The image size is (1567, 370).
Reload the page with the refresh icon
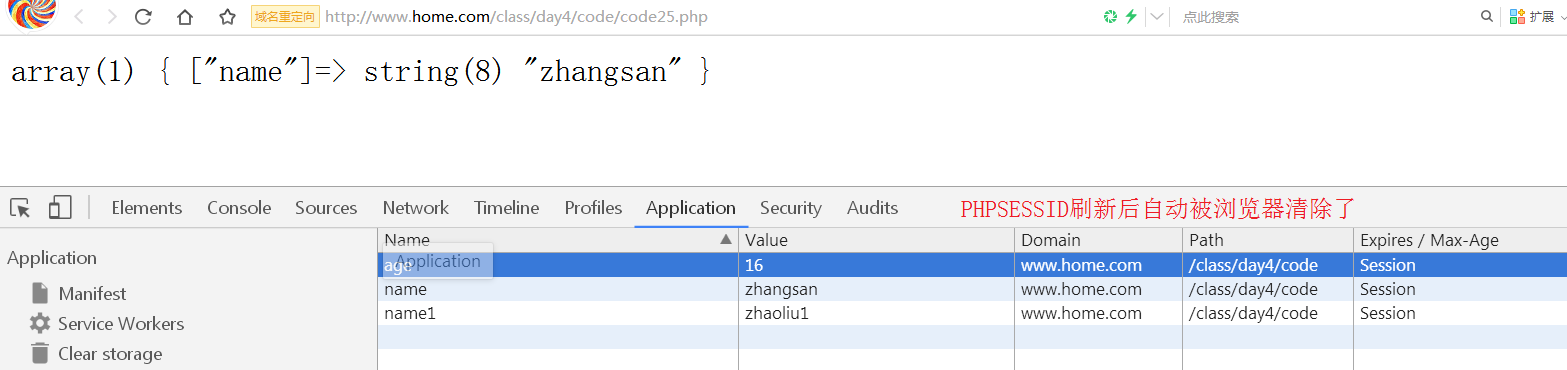[143, 17]
